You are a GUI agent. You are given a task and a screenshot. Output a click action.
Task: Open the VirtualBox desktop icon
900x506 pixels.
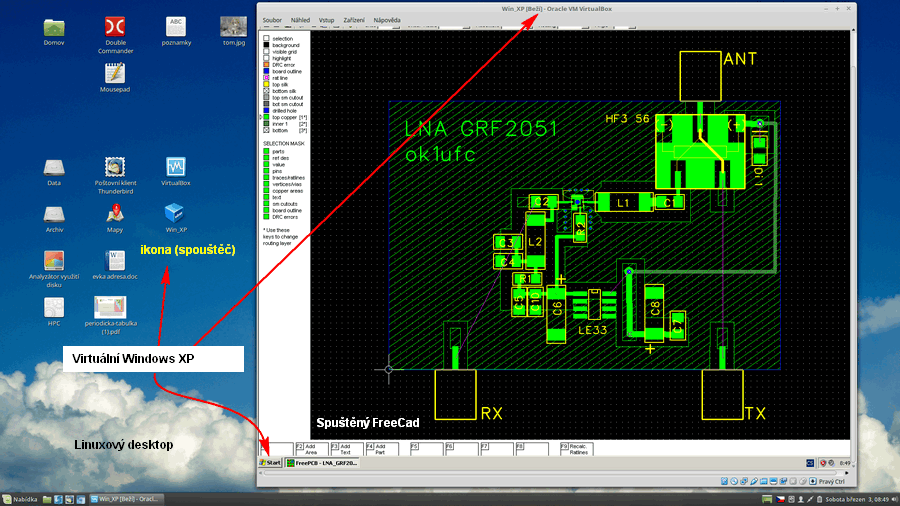pos(175,167)
